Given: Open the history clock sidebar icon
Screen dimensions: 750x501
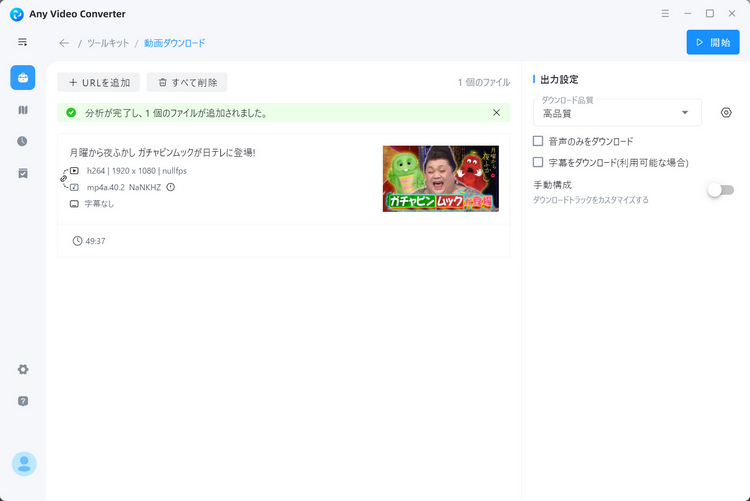Looking at the screenshot, I should pos(22,141).
